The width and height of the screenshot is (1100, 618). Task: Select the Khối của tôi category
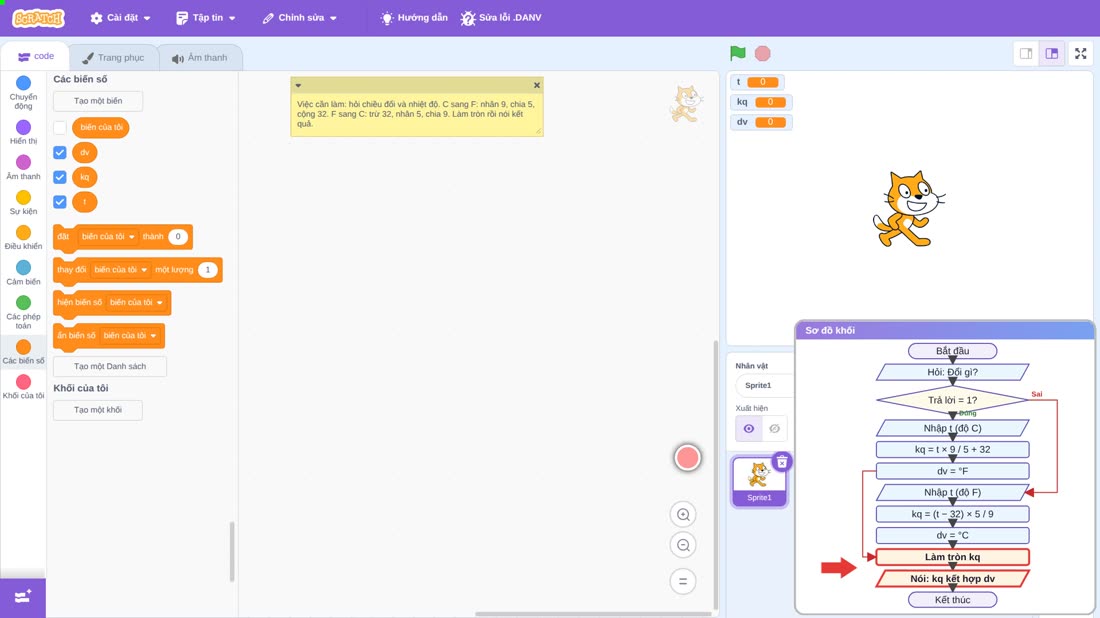[23, 387]
